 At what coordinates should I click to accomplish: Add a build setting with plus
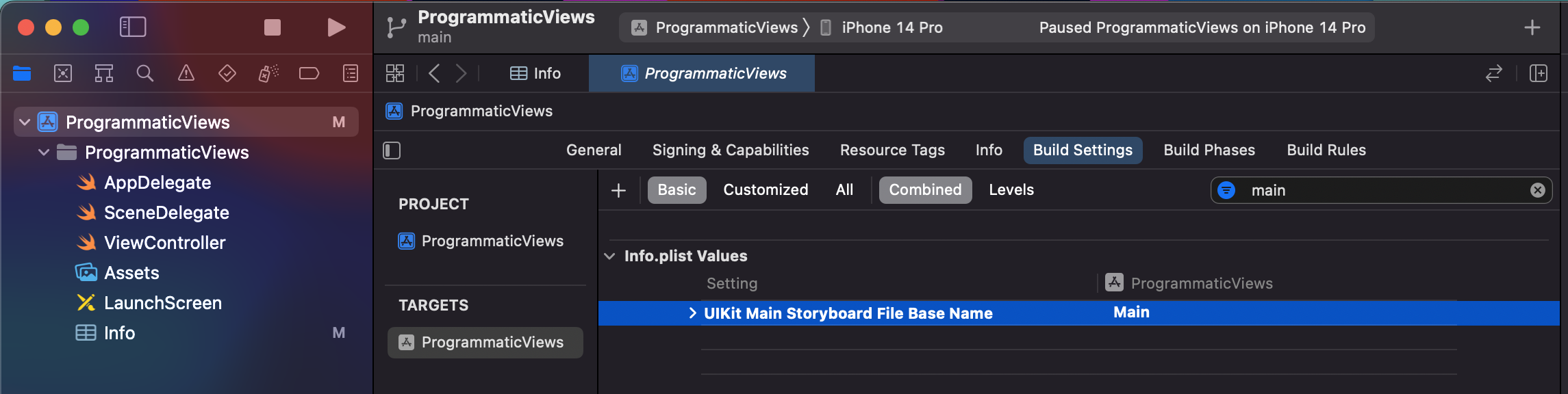coord(618,190)
